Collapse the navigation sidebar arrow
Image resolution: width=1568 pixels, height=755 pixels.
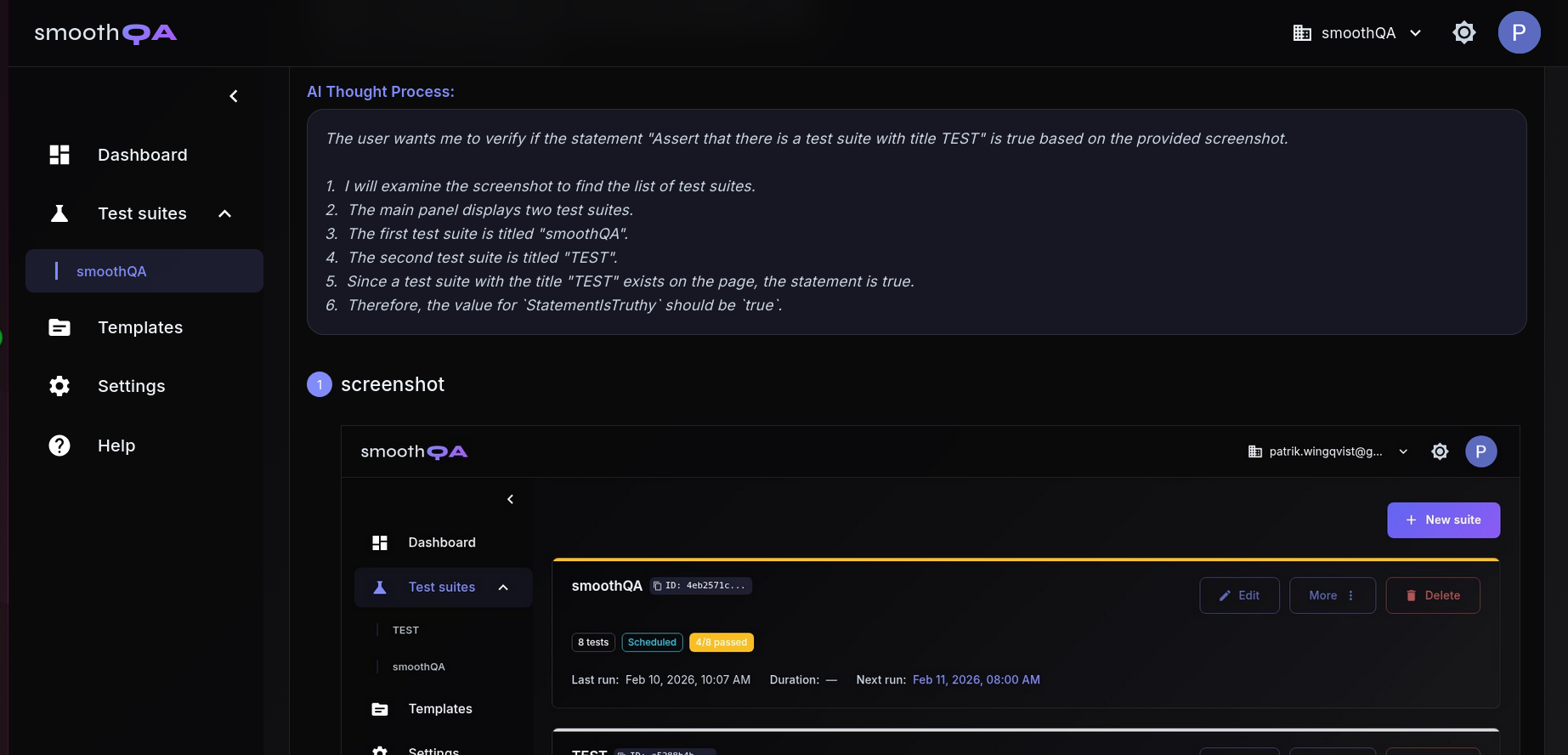tap(234, 95)
